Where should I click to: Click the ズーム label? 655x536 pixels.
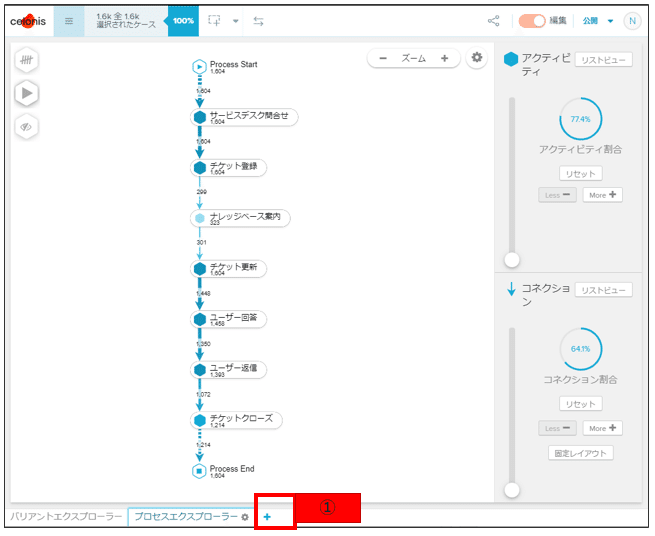pyautogui.click(x=414, y=58)
